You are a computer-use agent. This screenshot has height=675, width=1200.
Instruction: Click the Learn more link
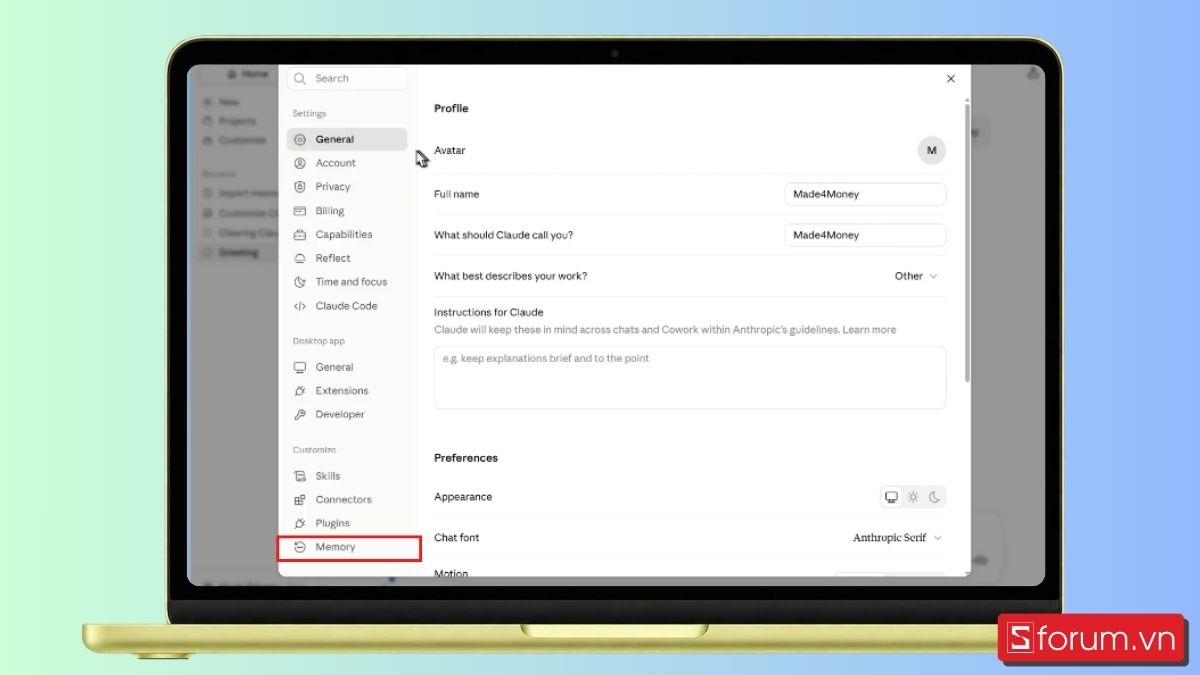pos(869,330)
